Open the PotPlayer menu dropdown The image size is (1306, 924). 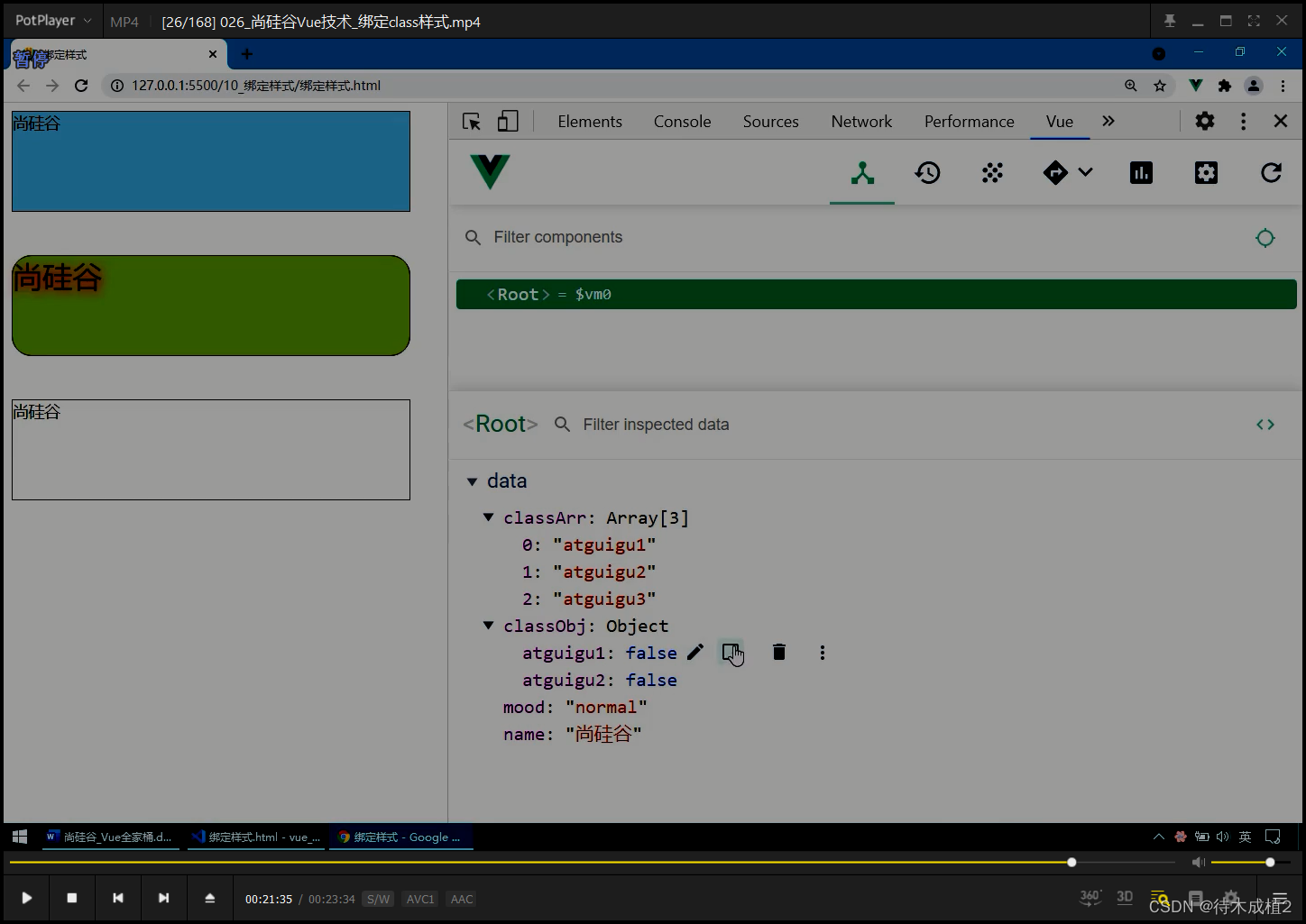coord(53,20)
